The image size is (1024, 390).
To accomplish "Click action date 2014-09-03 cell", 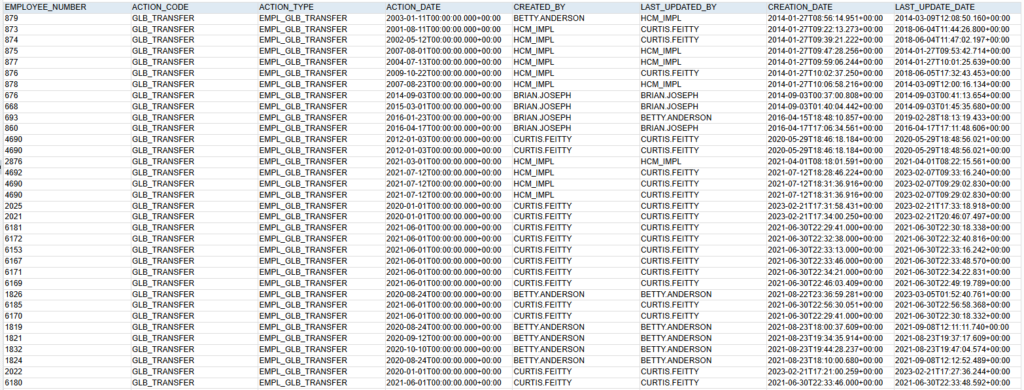I will (447, 95).
